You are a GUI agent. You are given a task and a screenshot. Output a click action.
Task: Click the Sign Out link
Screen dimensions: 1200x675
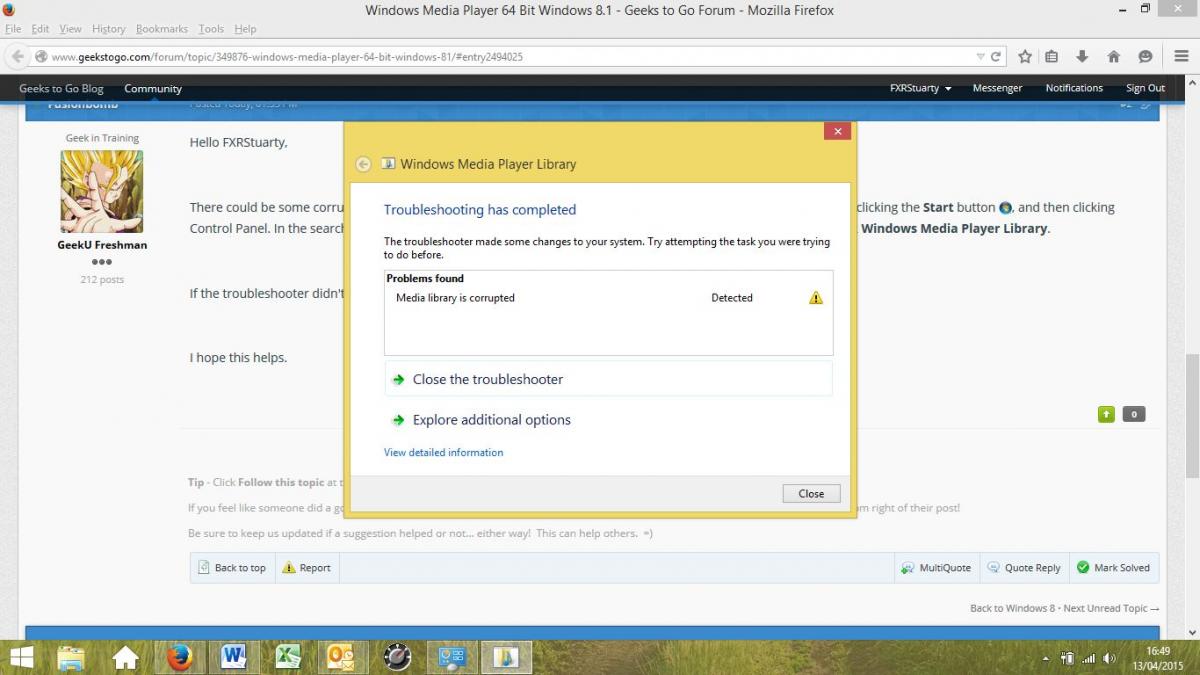click(x=1145, y=88)
